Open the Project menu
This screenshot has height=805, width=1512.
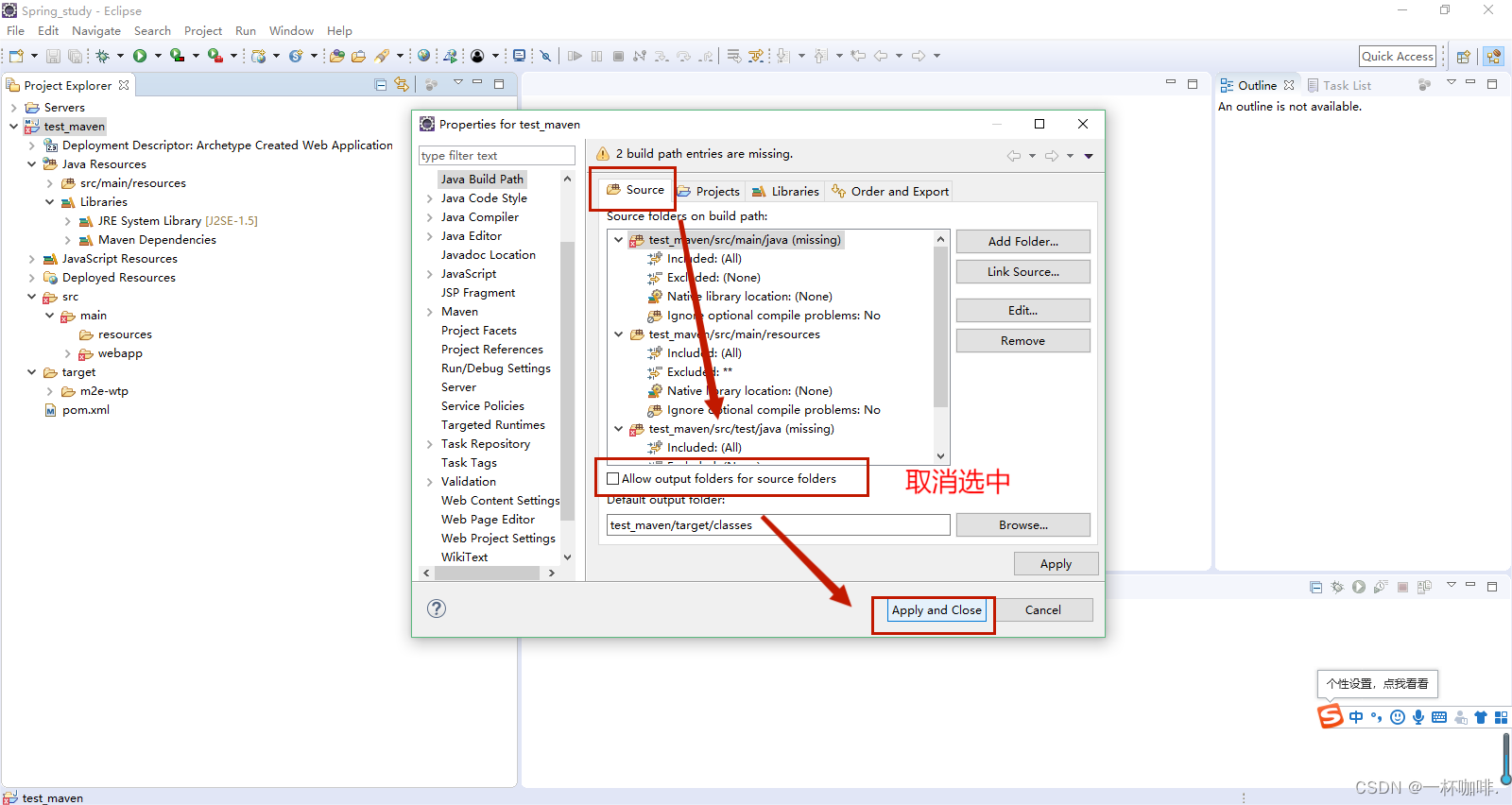click(x=203, y=31)
